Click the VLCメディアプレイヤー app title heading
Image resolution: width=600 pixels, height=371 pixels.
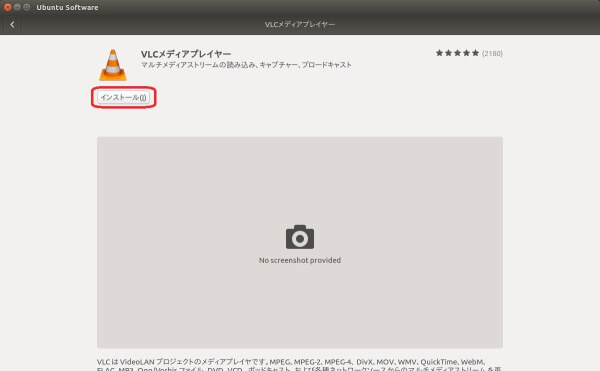click(186, 54)
